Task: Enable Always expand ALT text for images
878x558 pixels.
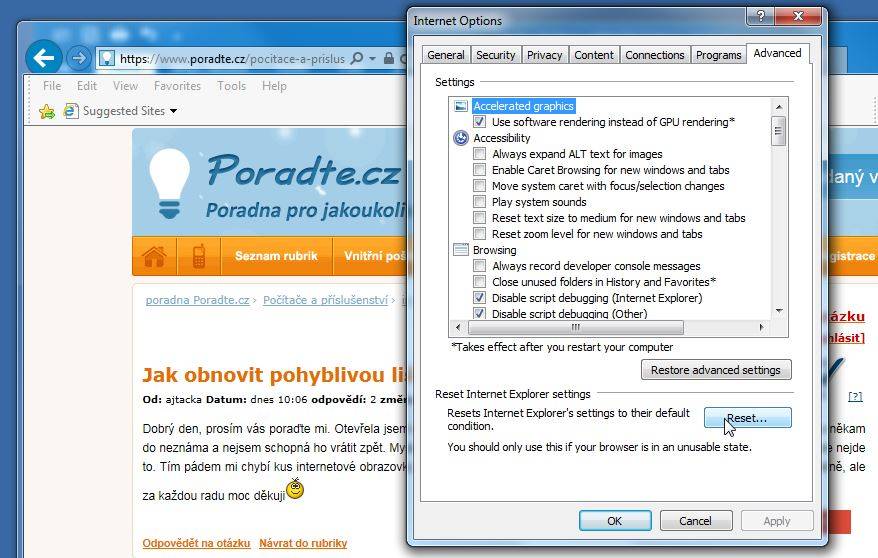Action: [x=479, y=153]
